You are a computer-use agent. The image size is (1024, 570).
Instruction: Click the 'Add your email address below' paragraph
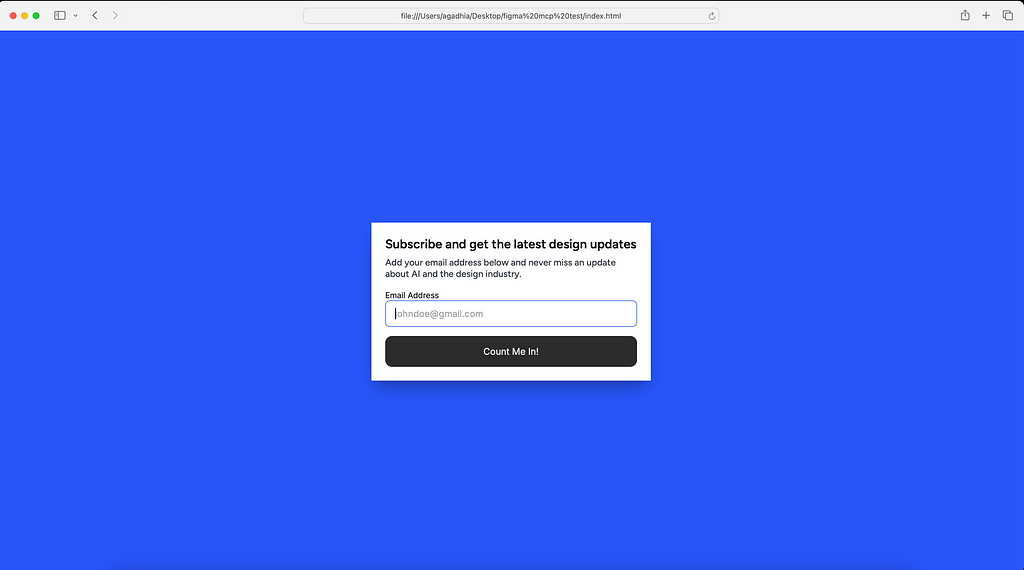pos(500,268)
